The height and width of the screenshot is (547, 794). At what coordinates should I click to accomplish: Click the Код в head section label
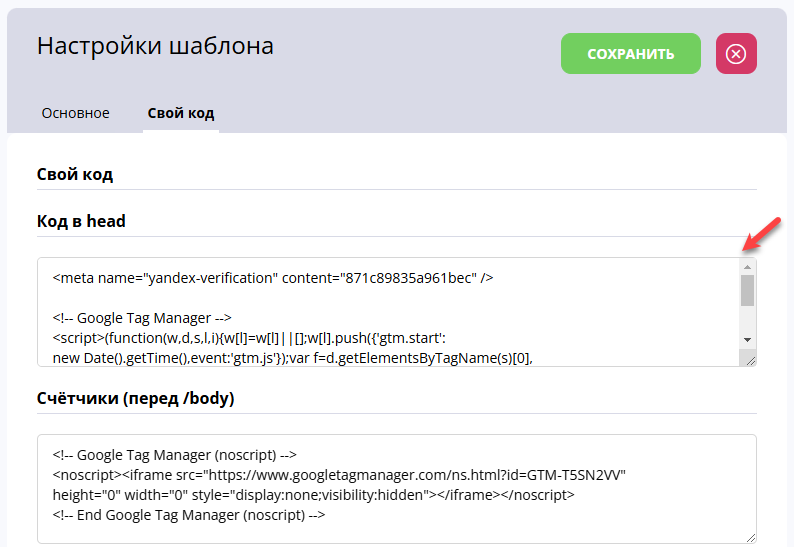(x=81, y=221)
